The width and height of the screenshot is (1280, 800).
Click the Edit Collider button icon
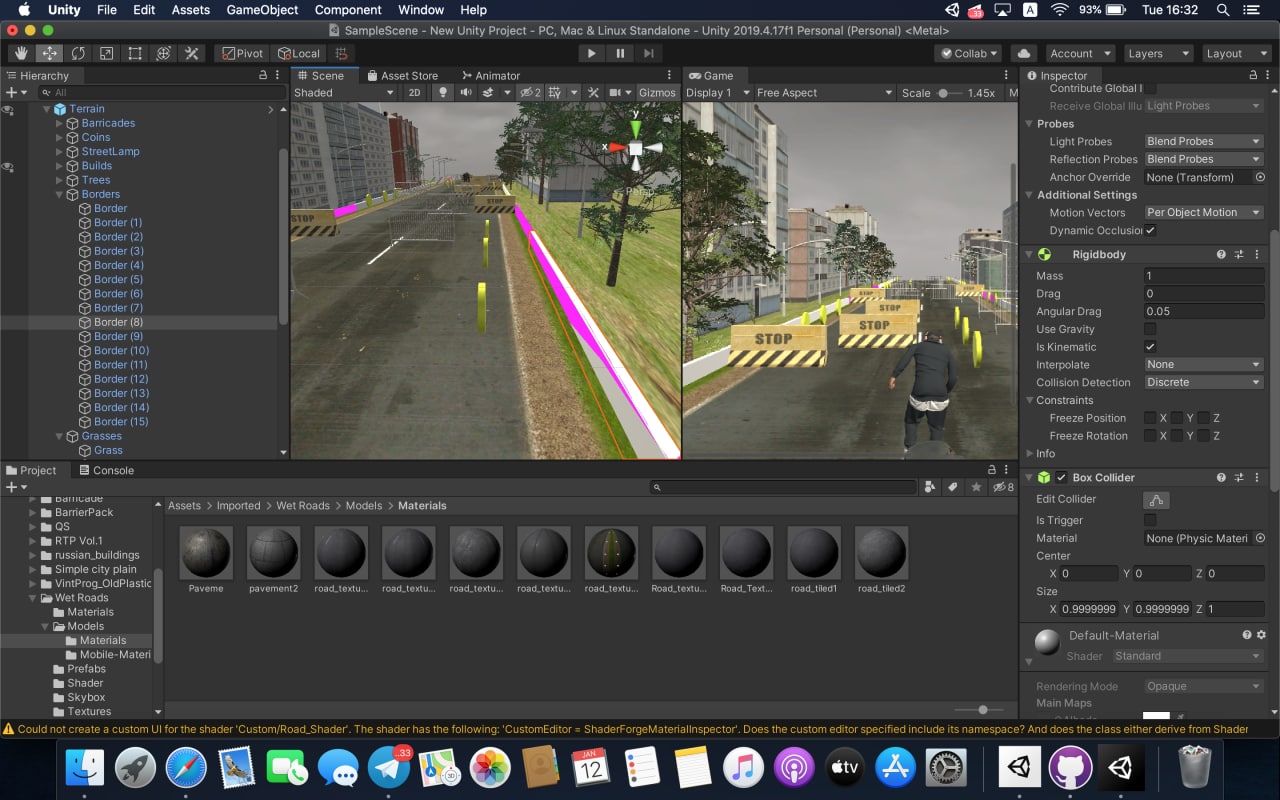tap(1156, 500)
